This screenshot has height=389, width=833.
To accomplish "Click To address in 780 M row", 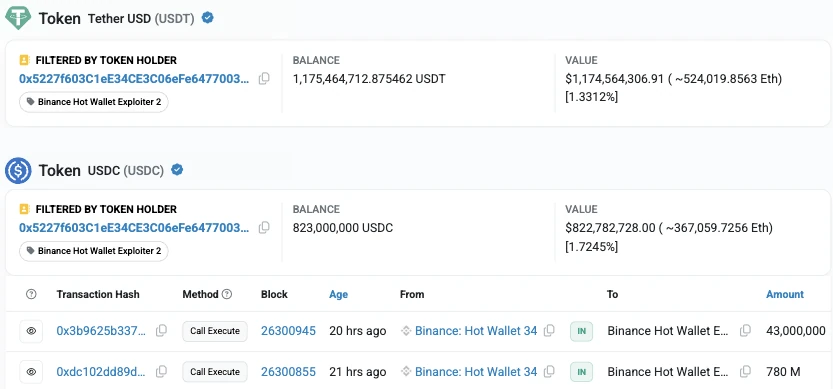I will click(x=668, y=371).
